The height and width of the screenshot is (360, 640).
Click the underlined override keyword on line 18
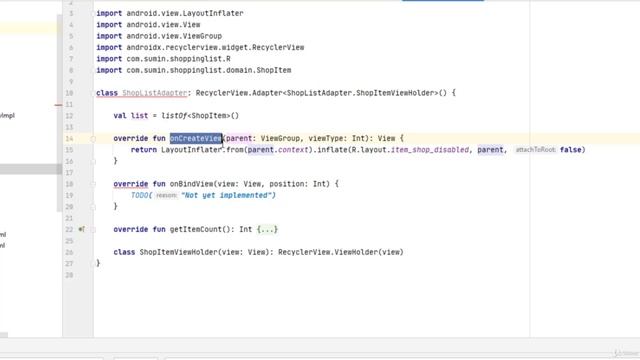131,184
